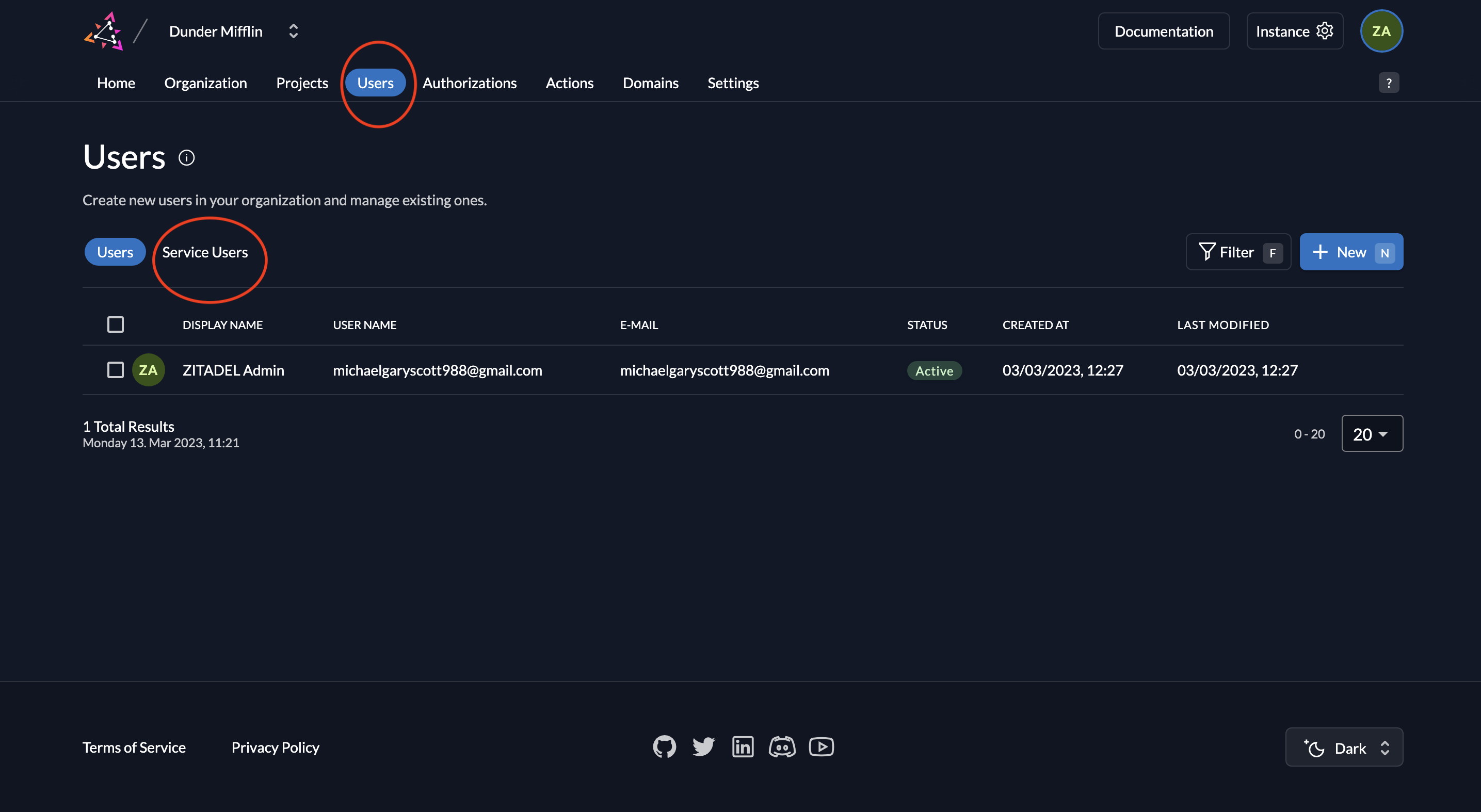Check the checkbox on the ZITADEL Admin row
The width and height of the screenshot is (1481, 812).
[115, 369]
